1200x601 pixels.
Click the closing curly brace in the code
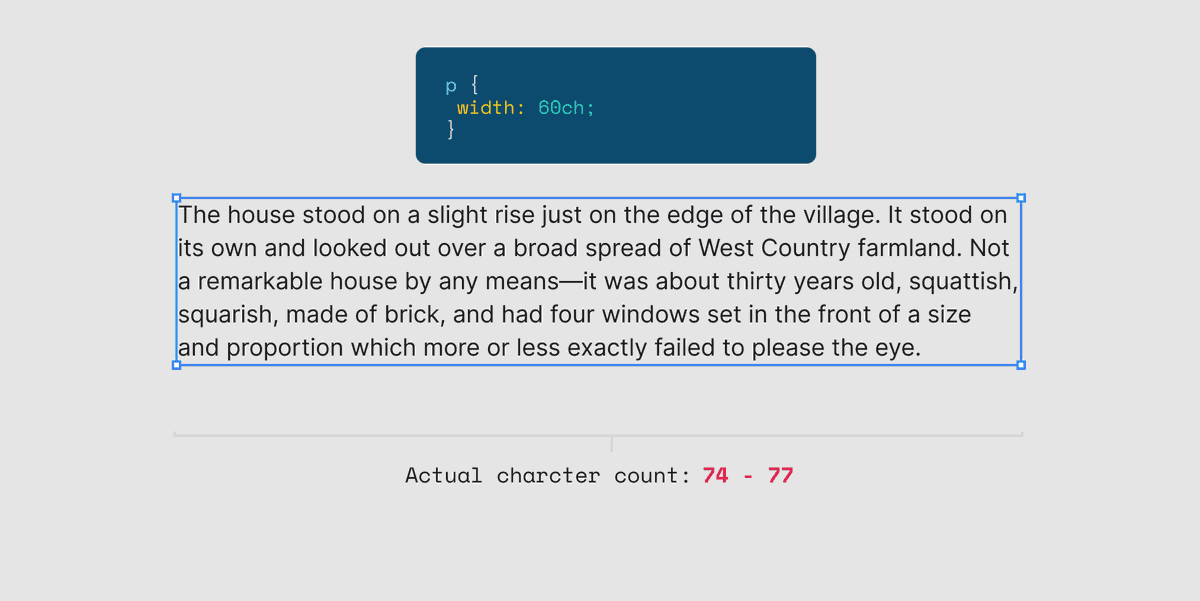pyautogui.click(x=451, y=129)
